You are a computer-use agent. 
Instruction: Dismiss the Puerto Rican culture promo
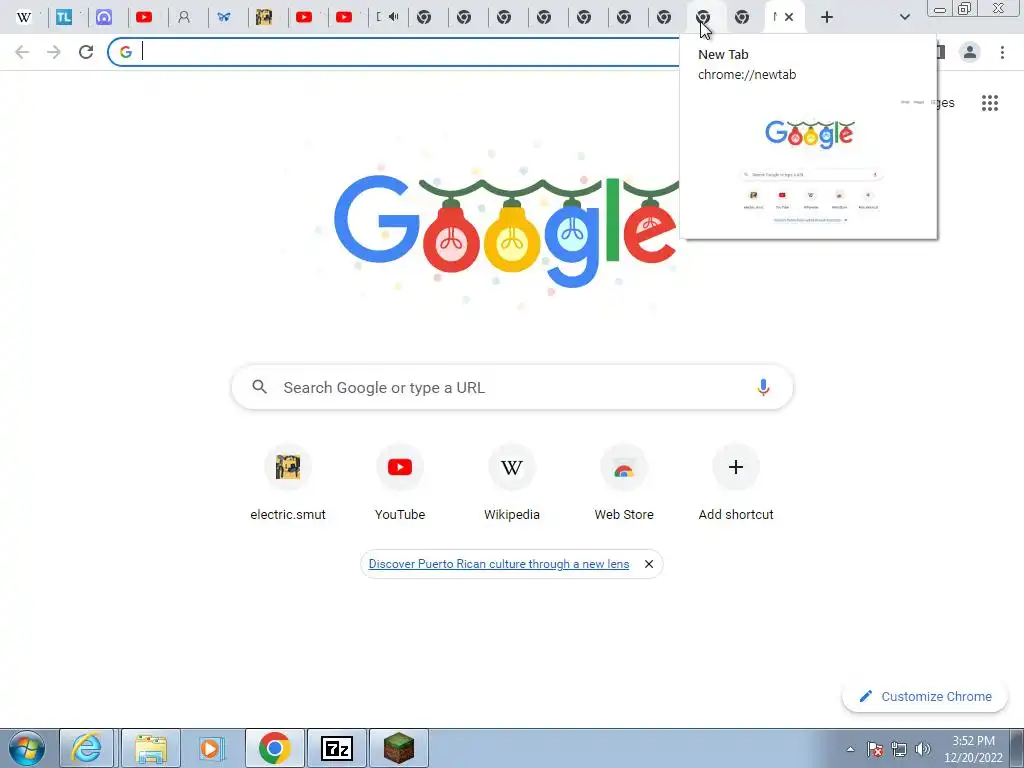[x=648, y=564]
